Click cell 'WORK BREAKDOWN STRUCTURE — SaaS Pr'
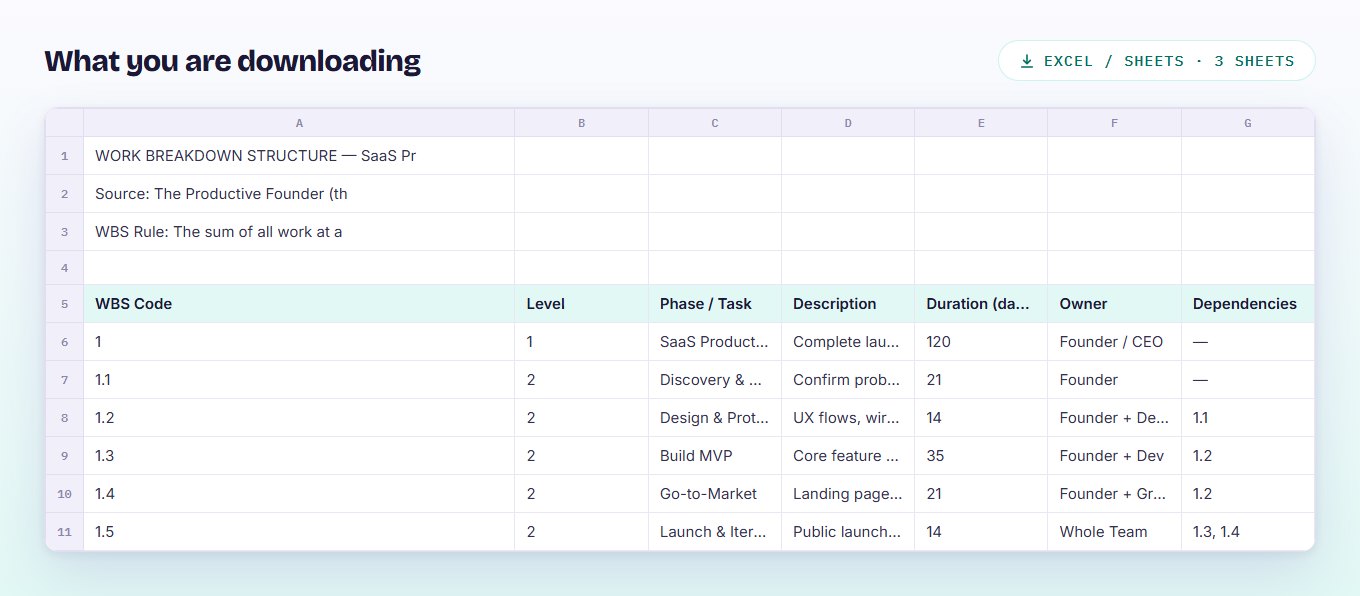Image resolution: width=1360 pixels, height=596 pixels. 299,156
